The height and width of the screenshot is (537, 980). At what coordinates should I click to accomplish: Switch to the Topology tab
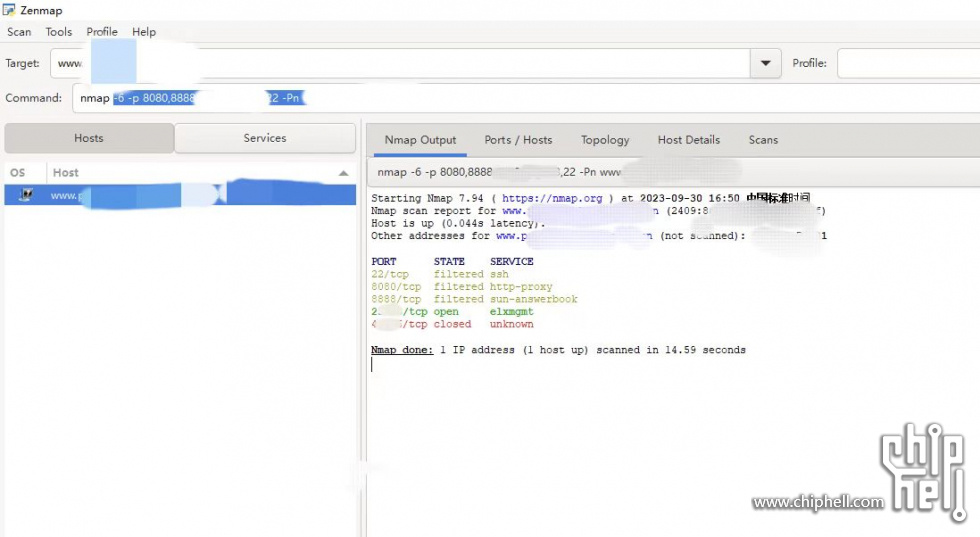[x=605, y=140]
